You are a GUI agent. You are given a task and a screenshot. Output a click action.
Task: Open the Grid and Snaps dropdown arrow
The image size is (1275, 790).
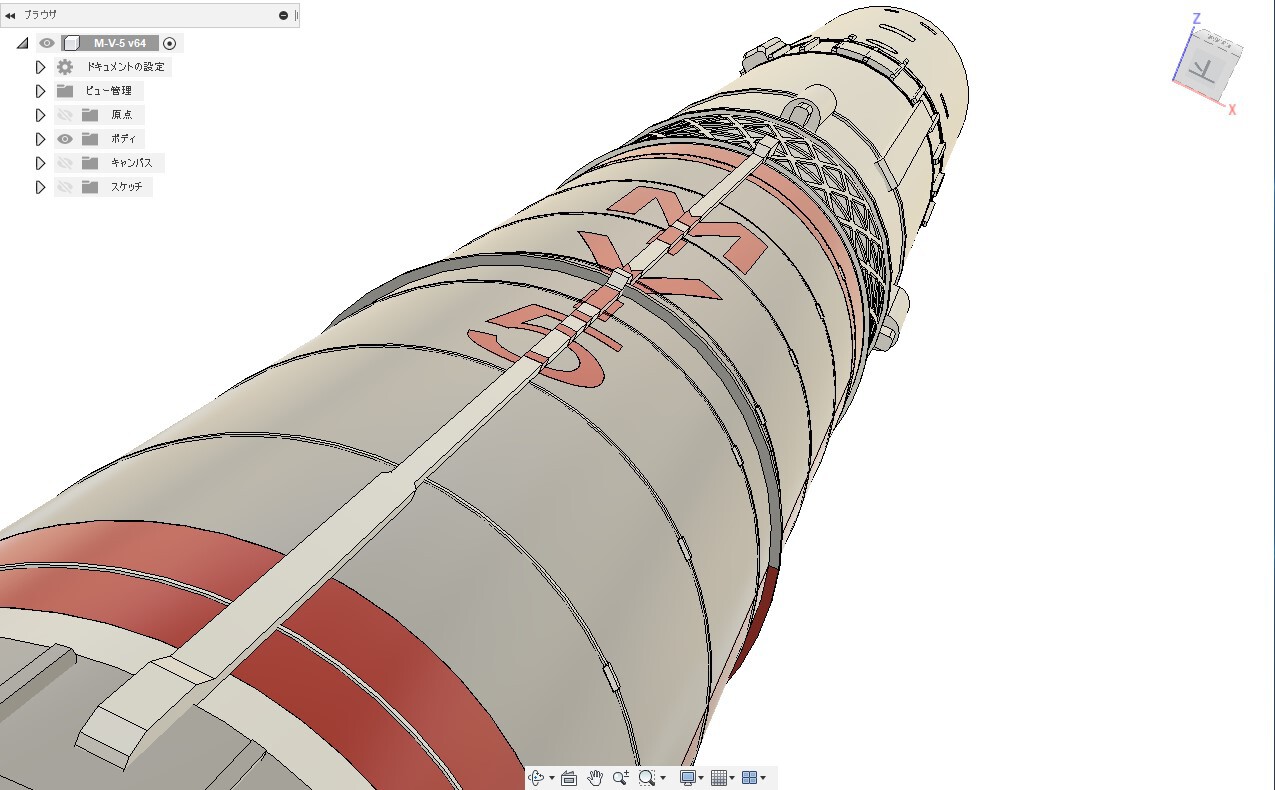click(732, 779)
